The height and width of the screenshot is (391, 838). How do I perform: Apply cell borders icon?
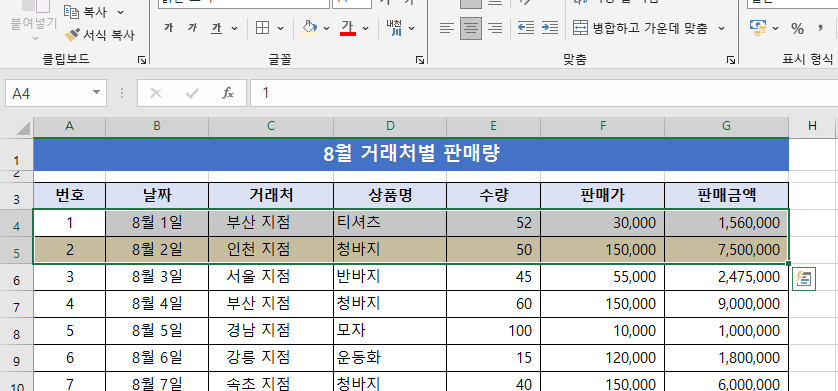262,28
